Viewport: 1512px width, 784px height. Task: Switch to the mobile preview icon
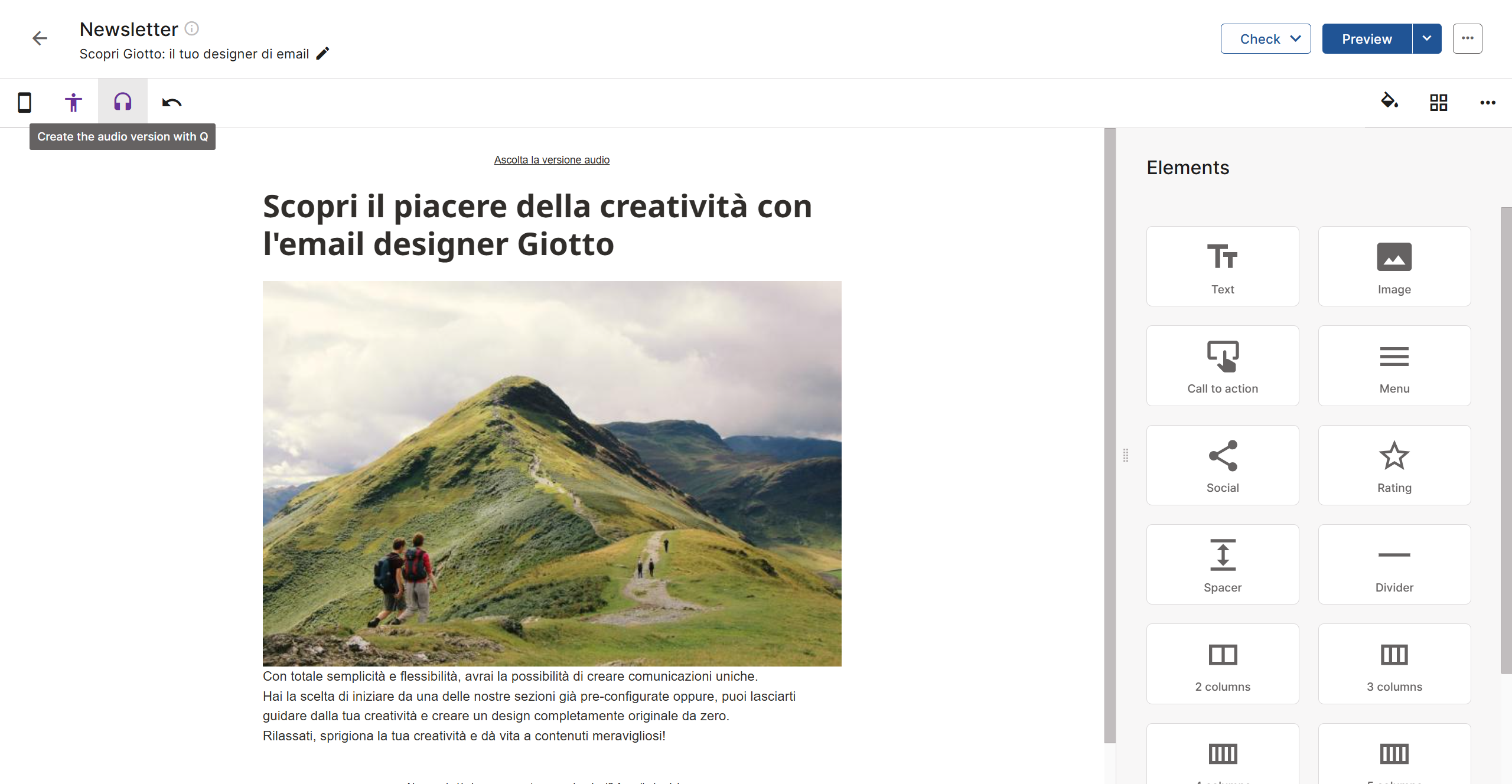24,103
